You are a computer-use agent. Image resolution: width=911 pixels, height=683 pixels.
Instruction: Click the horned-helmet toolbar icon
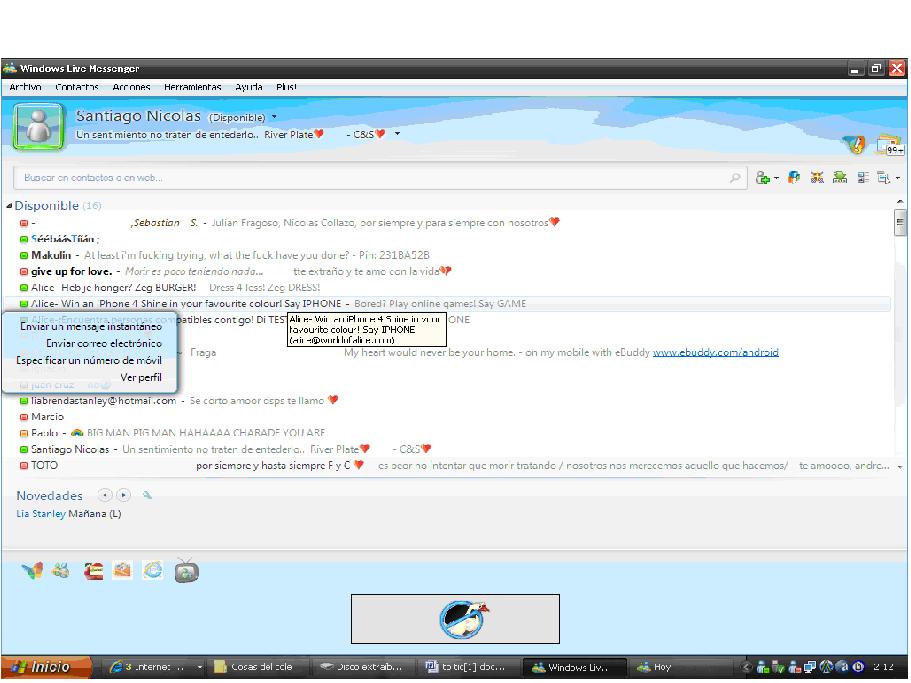pyautogui.click(x=817, y=177)
